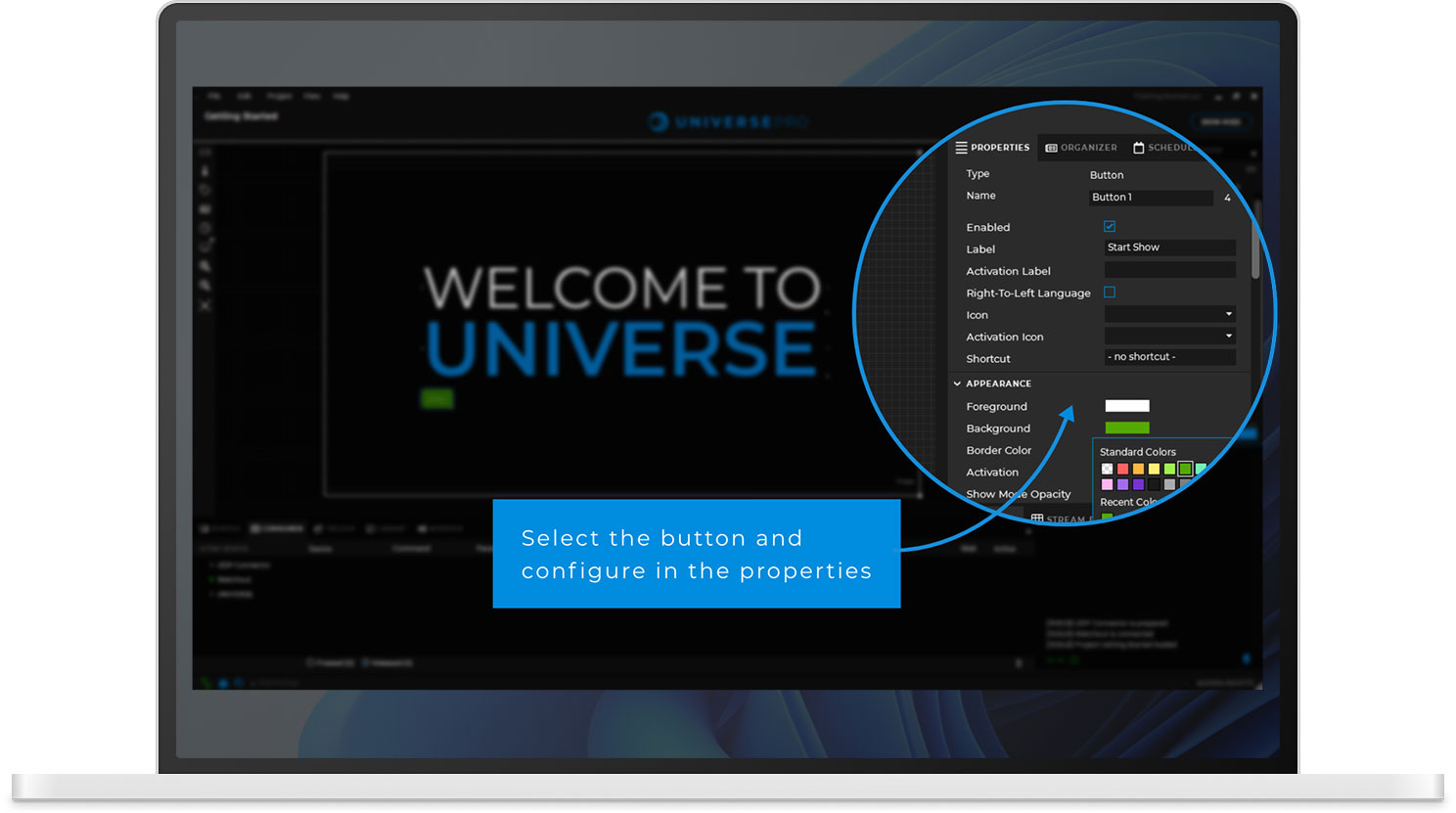Select the green Start Show button on canvas
This screenshot has height=813, width=1456.
(x=435, y=399)
